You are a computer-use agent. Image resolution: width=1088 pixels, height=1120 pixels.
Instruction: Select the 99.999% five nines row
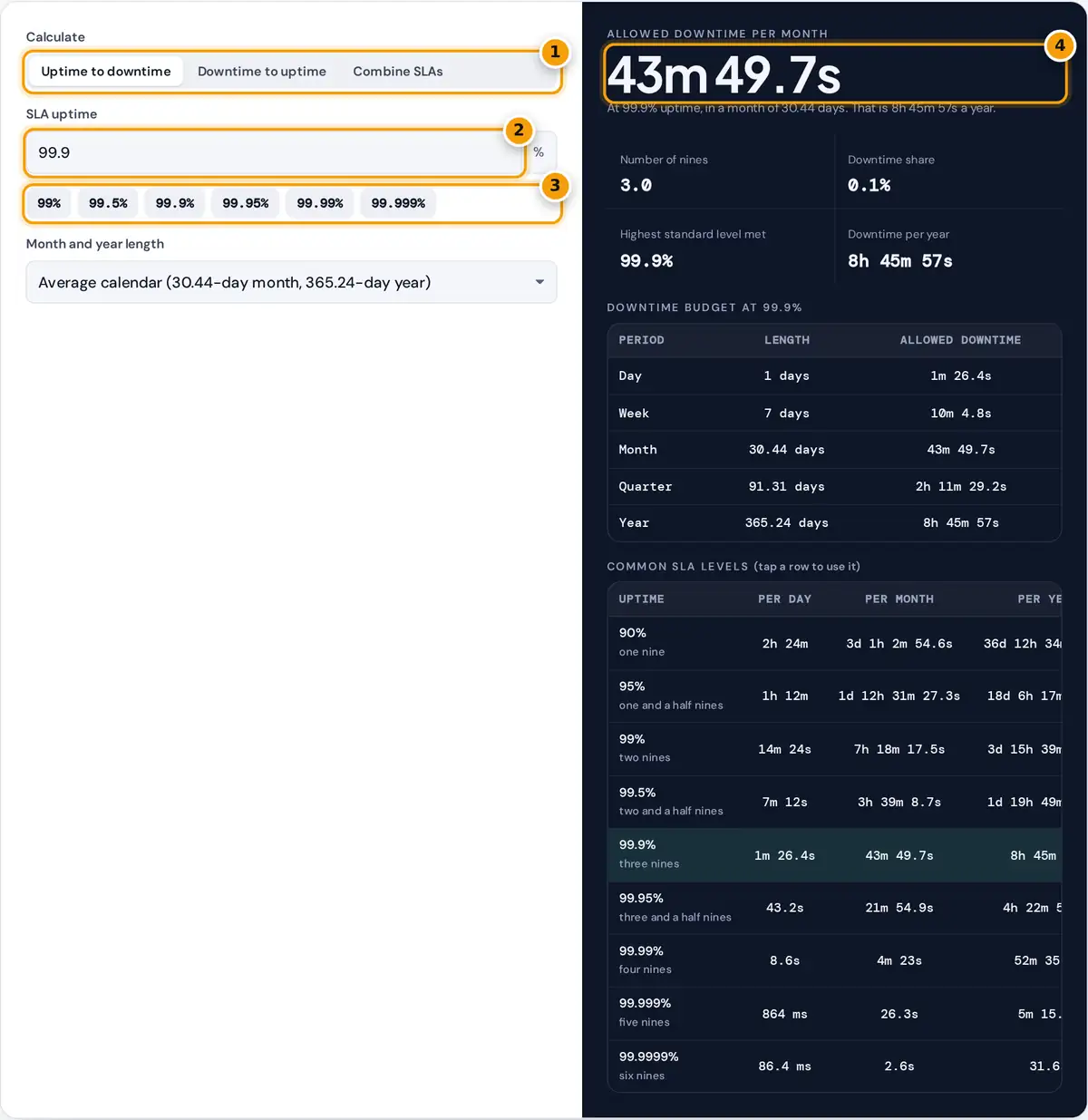click(x=834, y=1013)
